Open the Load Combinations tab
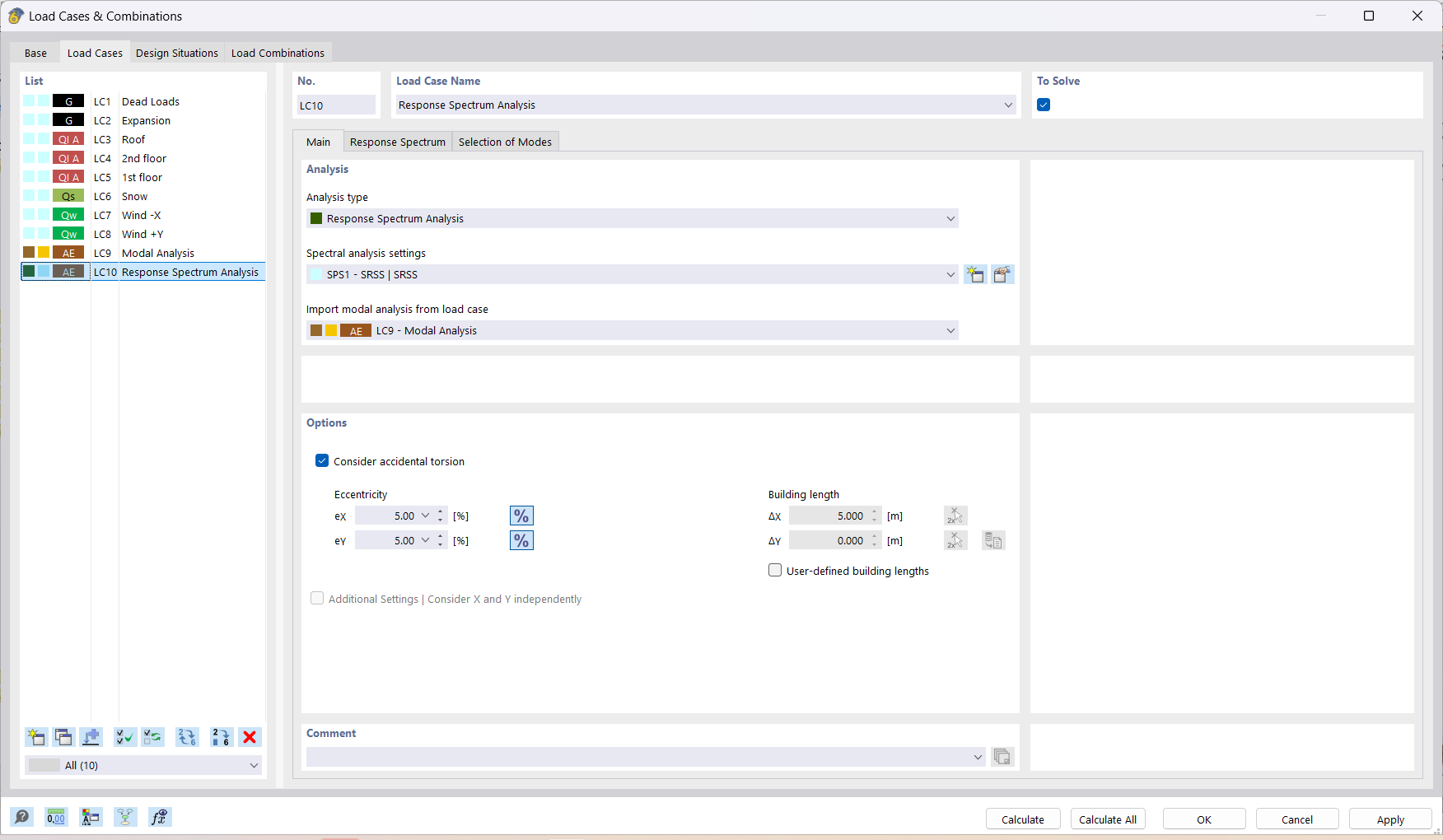1443x840 pixels. click(x=278, y=52)
